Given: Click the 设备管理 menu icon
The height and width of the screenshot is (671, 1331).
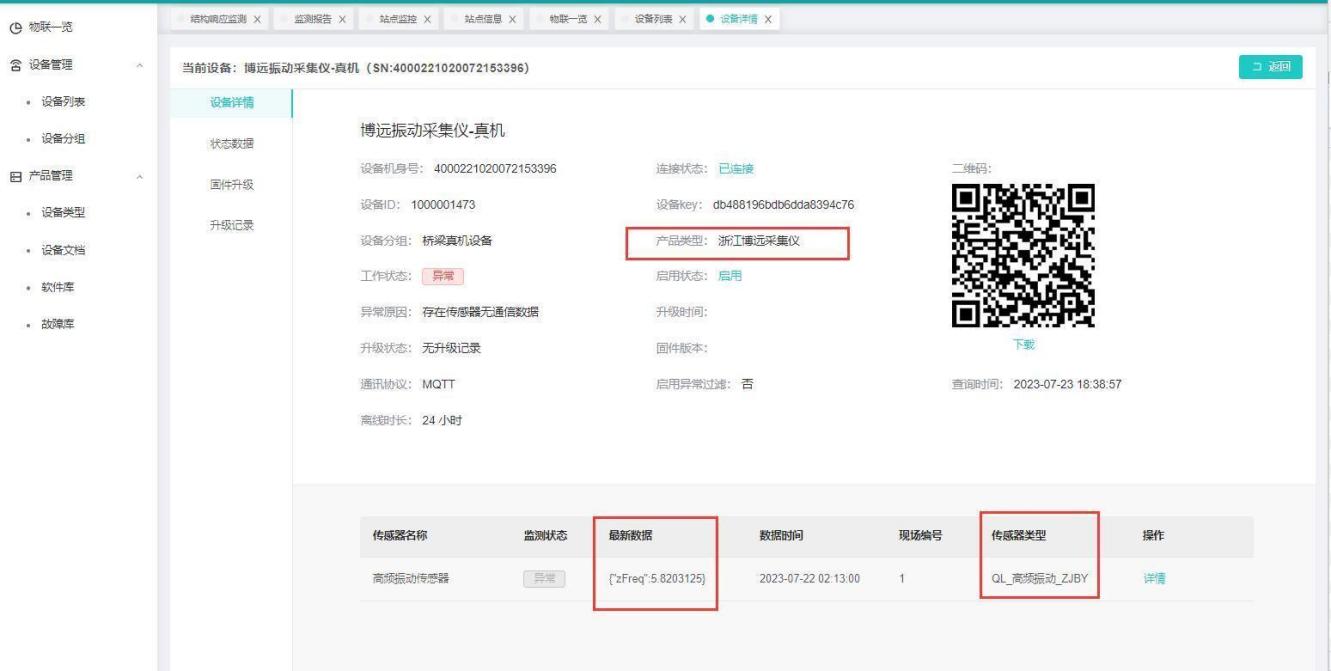Looking at the screenshot, I should coord(14,65).
